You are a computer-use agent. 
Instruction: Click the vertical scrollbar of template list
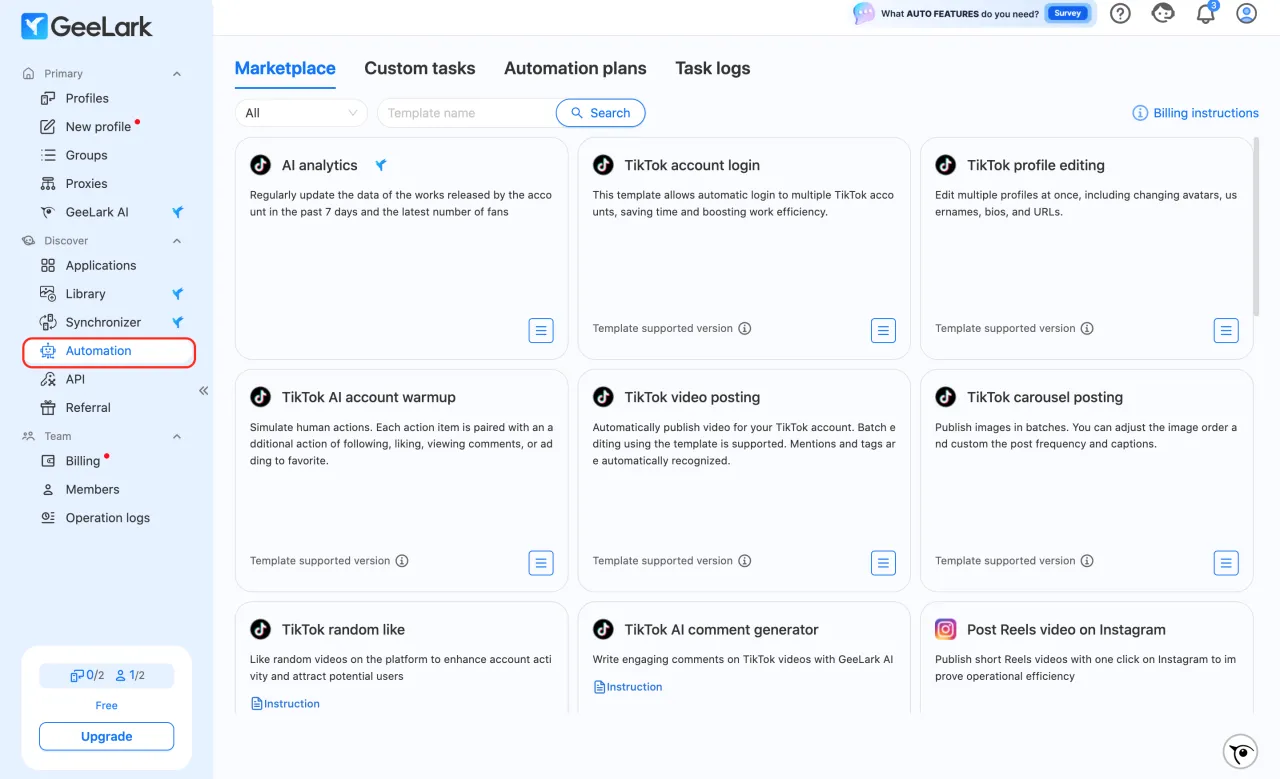1256,228
